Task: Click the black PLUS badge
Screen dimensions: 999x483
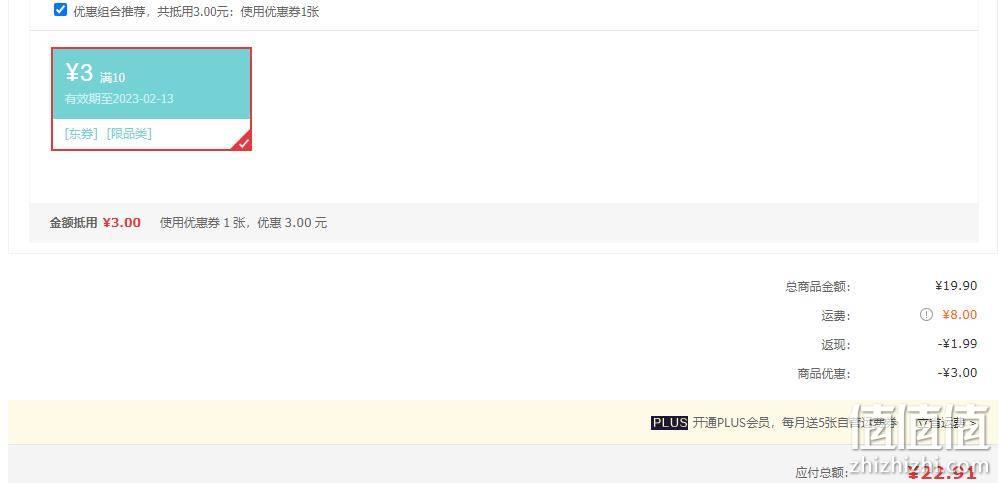Action: 670,422
